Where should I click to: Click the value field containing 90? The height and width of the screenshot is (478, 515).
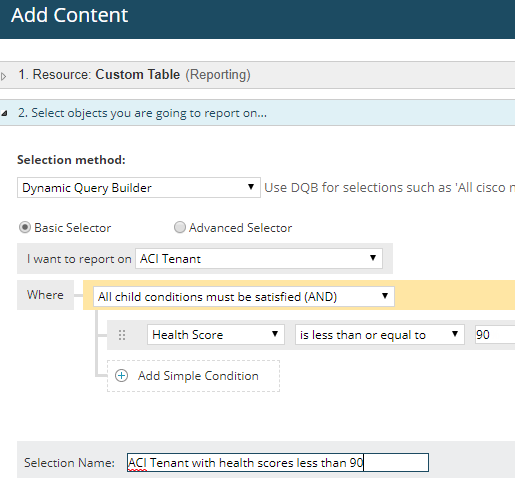pos(495,334)
